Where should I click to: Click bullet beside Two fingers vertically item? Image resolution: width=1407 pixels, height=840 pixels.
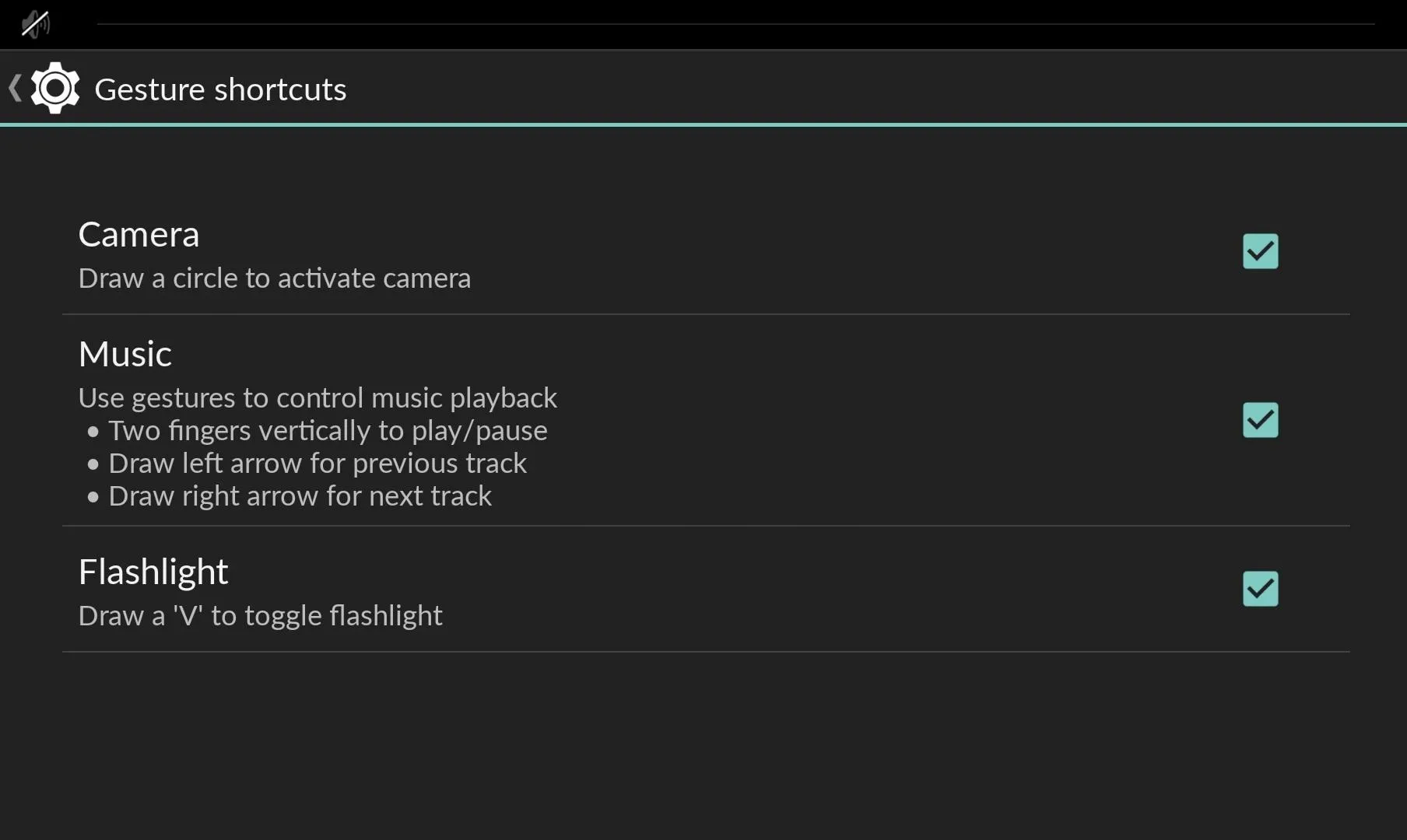pyautogui.click(x=93, y=432)
